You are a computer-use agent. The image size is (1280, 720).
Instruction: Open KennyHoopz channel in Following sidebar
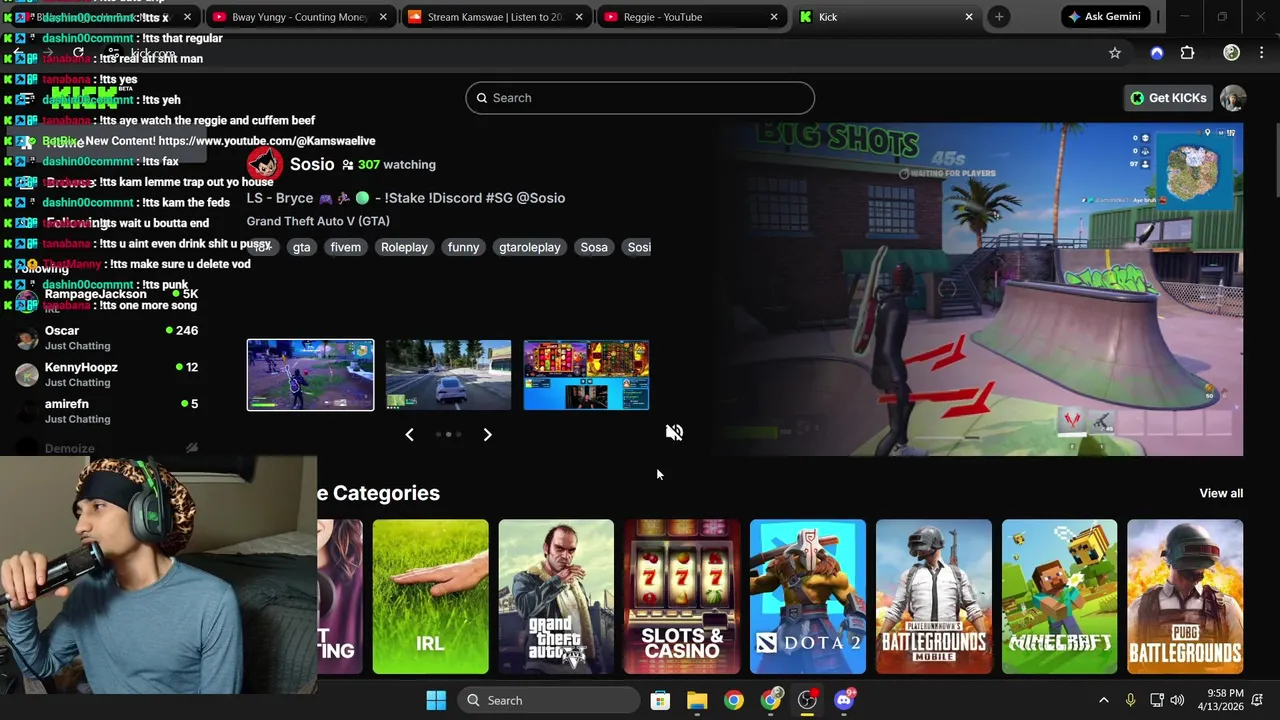pyautogui.click(x=107, y=374)
